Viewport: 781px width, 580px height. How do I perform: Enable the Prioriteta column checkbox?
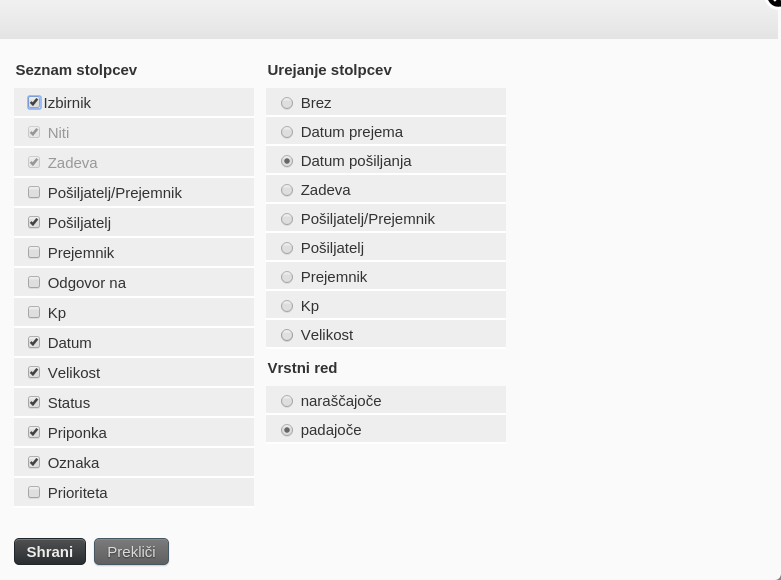click(x=34, y=492)
